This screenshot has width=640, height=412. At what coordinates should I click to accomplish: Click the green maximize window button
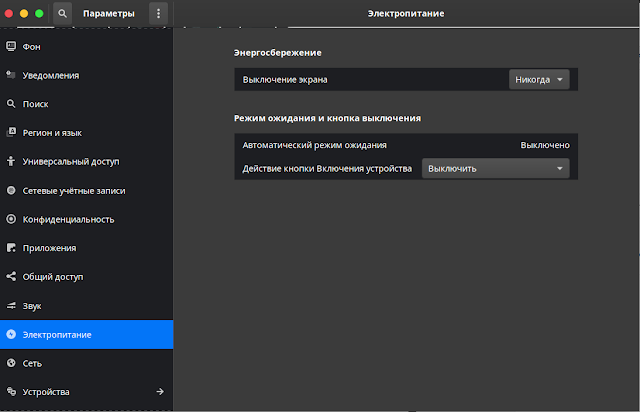pyautogui.click(x=39, y=13)
